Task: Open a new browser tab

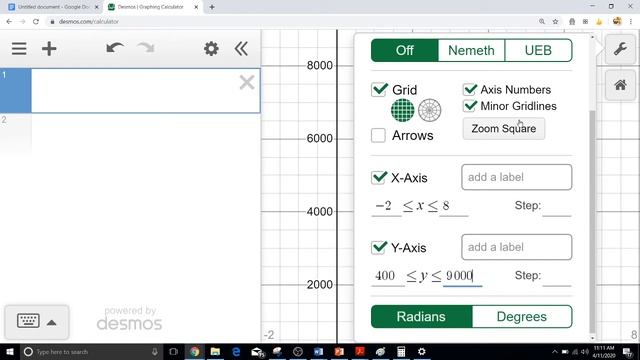Action: click(x=212, y=7)
